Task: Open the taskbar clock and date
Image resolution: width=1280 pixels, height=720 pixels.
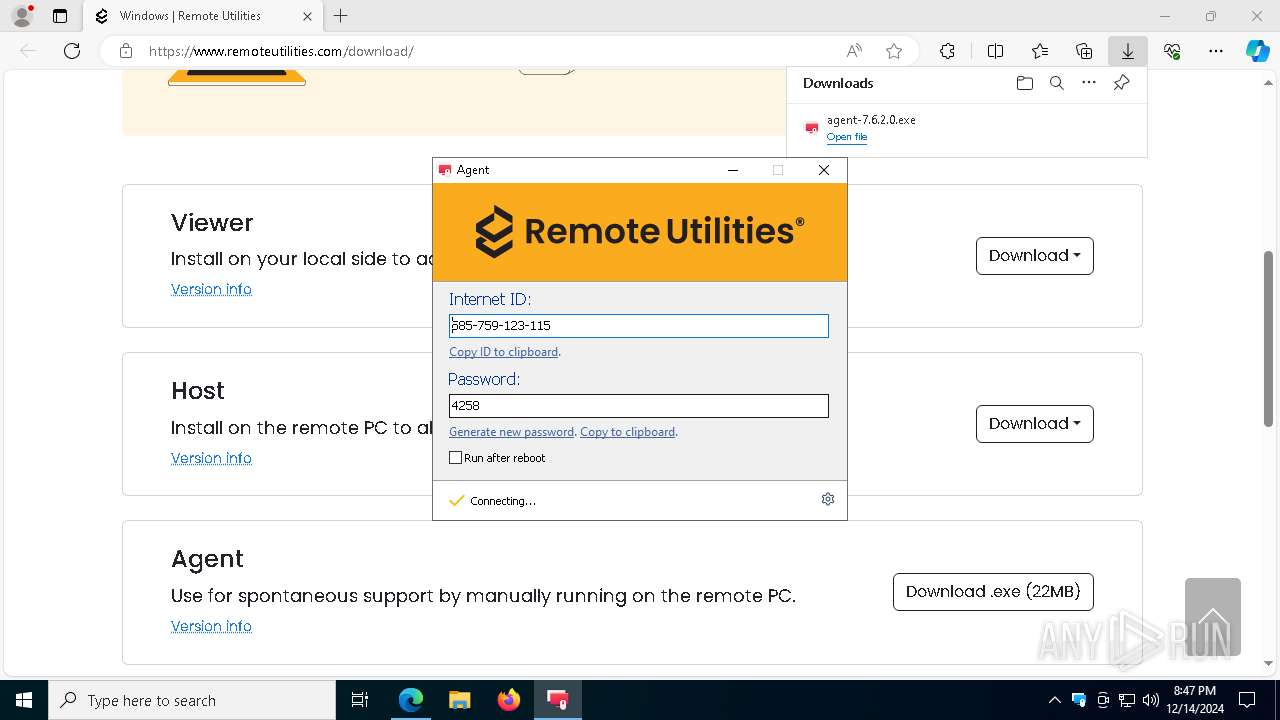Action: 1194,700
